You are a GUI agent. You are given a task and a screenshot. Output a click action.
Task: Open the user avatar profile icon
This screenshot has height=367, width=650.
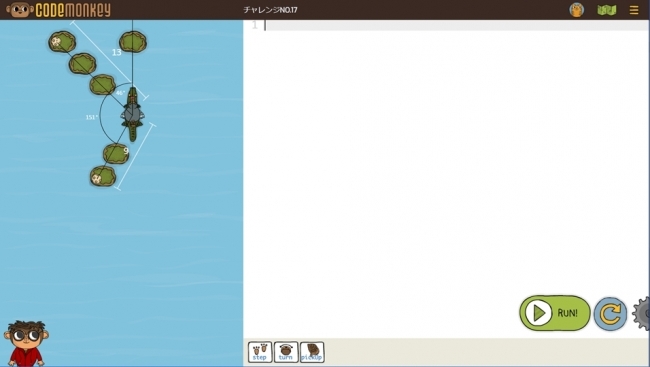click(x=576, y=10)
